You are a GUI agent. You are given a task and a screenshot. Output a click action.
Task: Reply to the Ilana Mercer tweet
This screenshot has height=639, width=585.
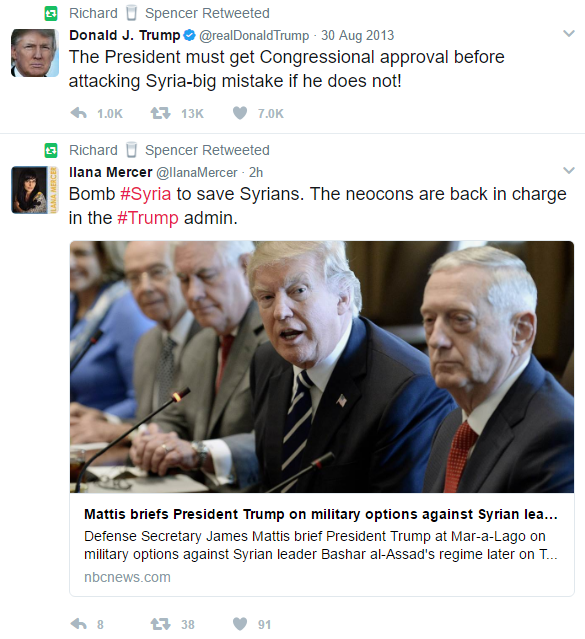[x=79, y=624]
